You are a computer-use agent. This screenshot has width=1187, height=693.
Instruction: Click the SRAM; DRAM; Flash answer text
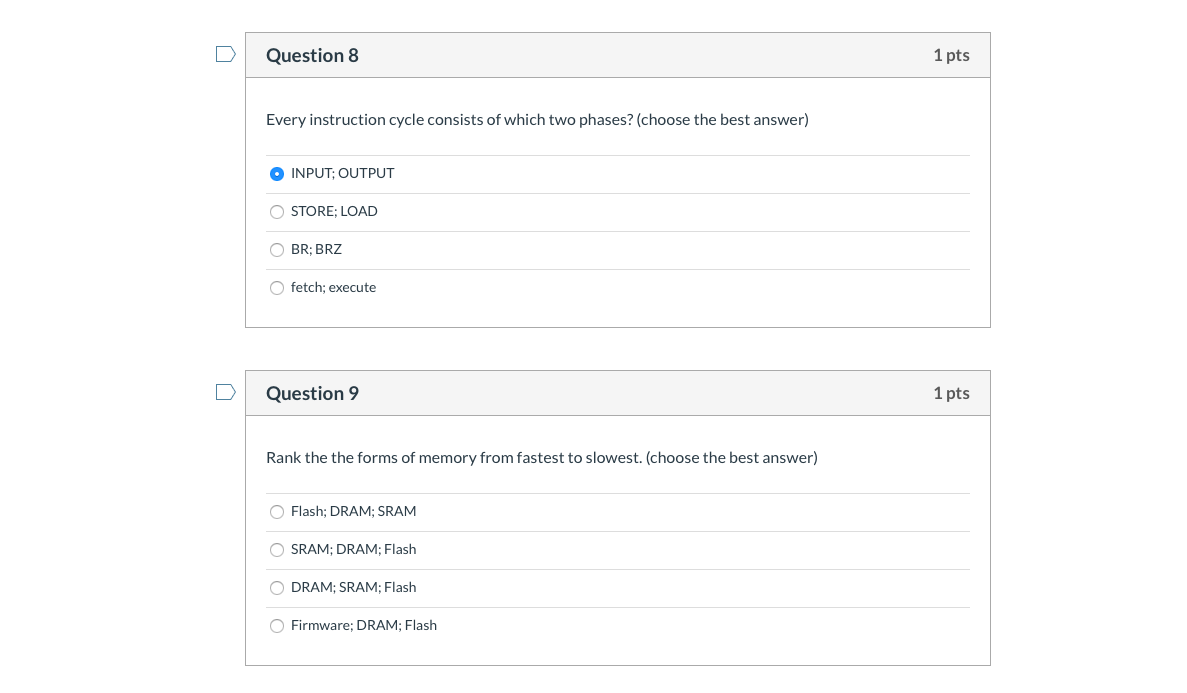[353, 549]
